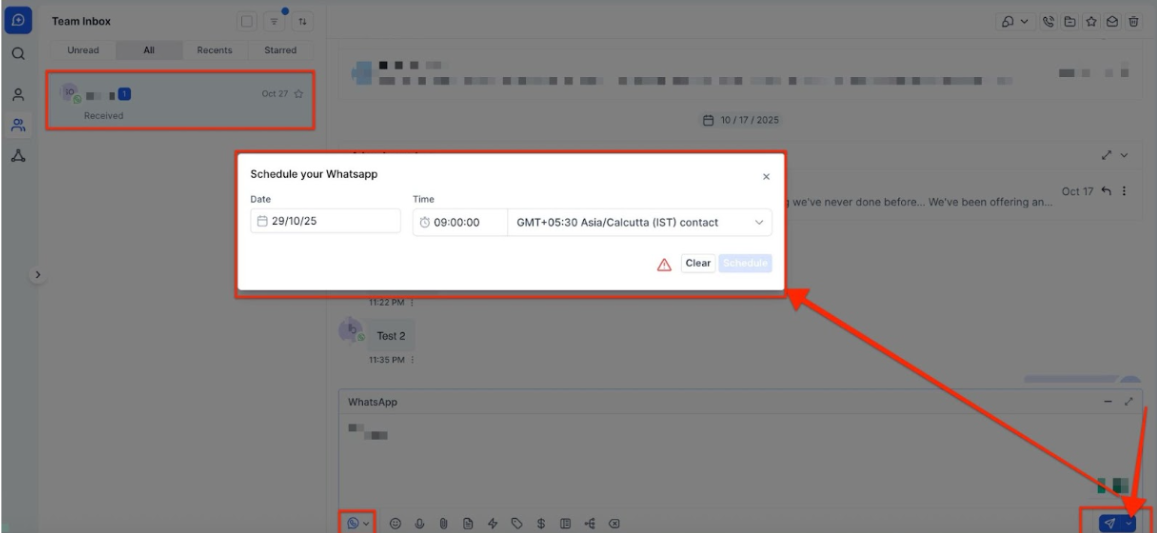The height and width of the screenshot is (533, 1157).
Task: Expand the left panel collapse arrow
Action: pos(38,275)
